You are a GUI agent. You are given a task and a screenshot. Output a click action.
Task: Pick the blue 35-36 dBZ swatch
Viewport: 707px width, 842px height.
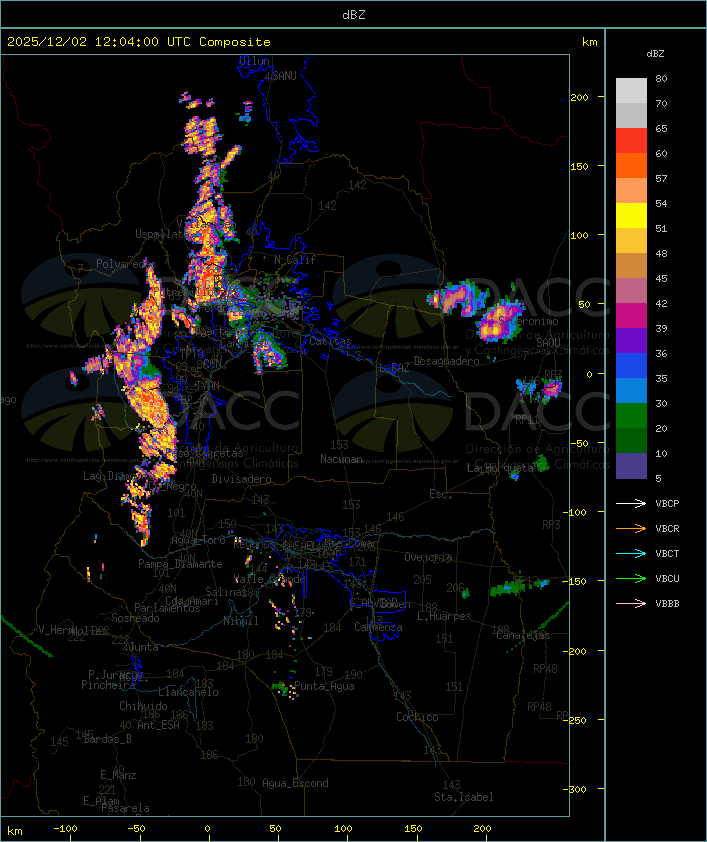(x=631, y=366)
